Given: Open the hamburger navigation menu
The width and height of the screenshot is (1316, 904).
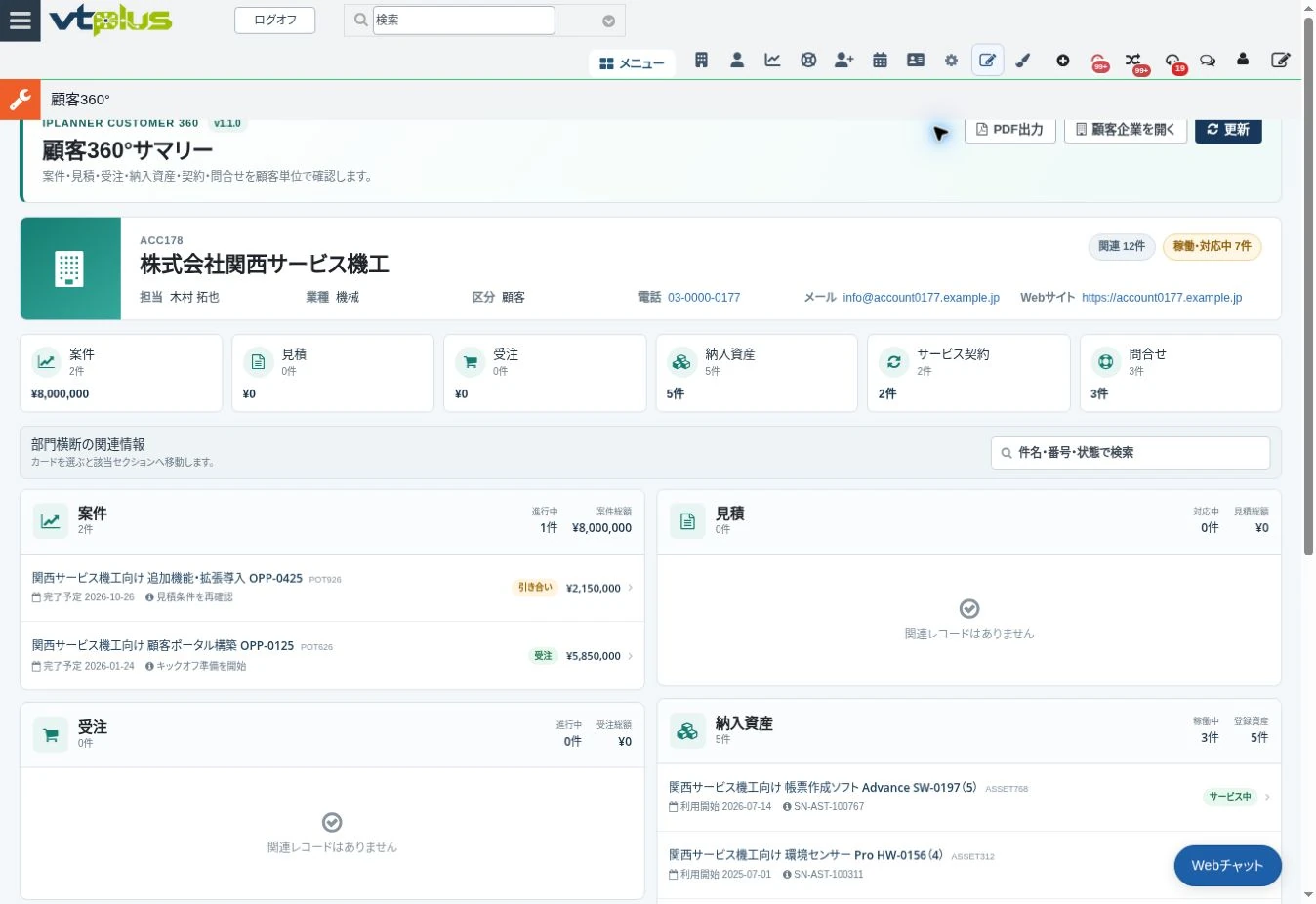Looking at the screenshot, I should pos(20,21).
